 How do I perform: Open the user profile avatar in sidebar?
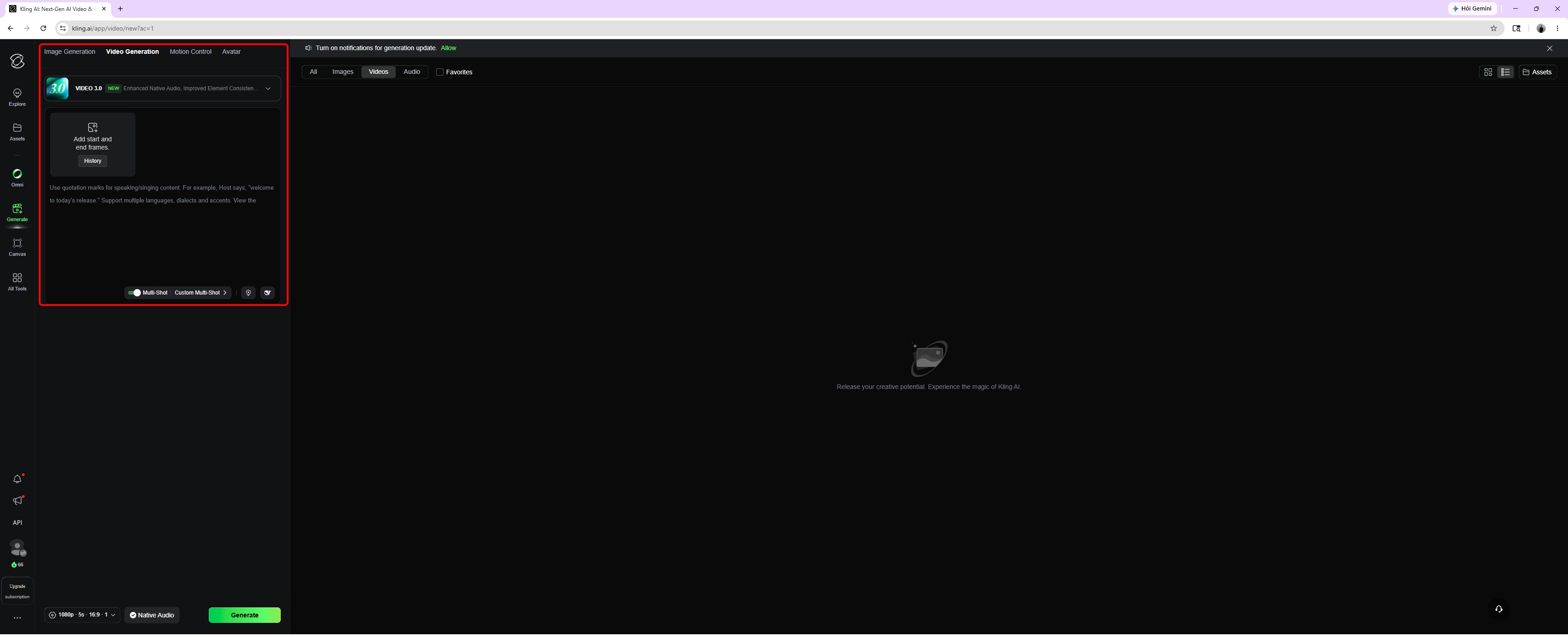click(18, 548)
